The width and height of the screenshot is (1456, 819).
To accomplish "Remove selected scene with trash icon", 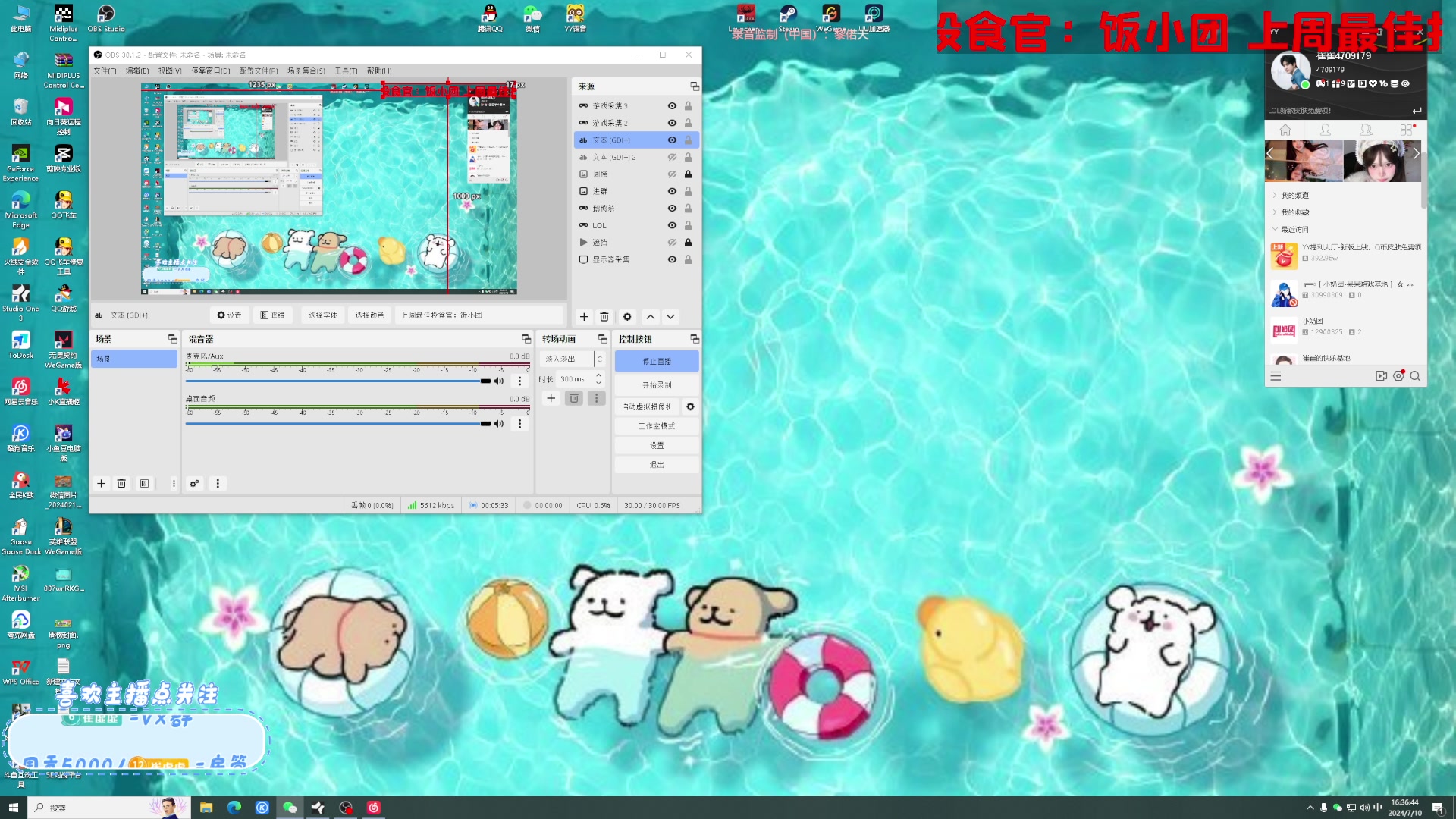I will 121,484.
